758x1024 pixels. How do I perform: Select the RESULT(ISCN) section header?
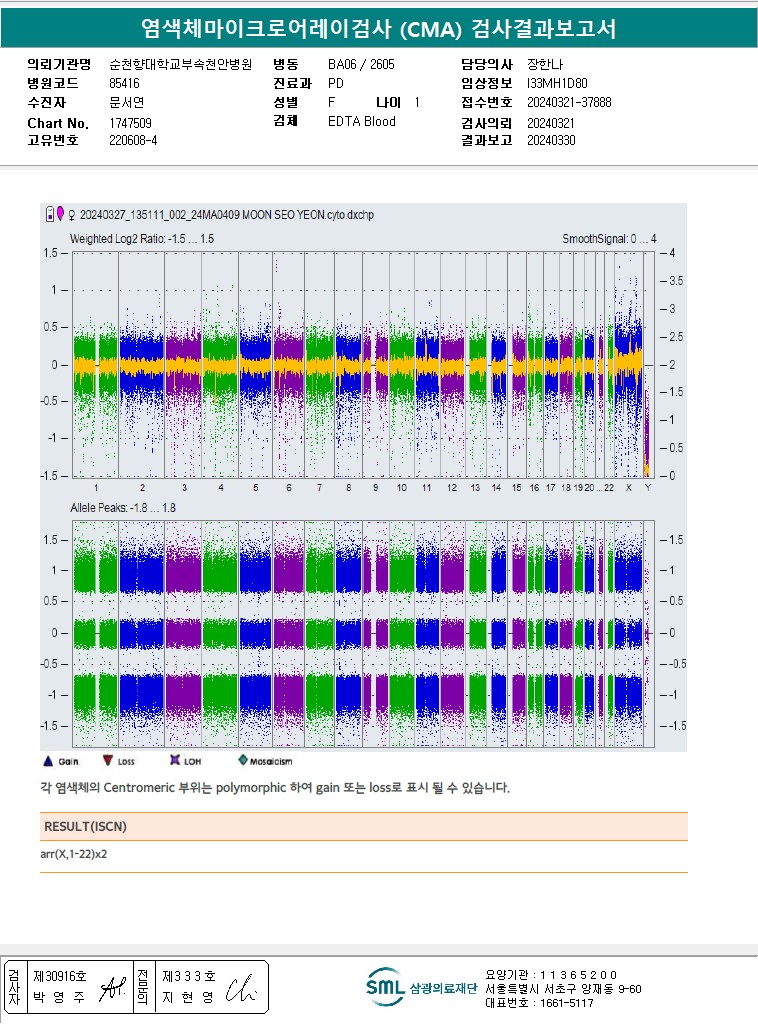click(85, 827)
